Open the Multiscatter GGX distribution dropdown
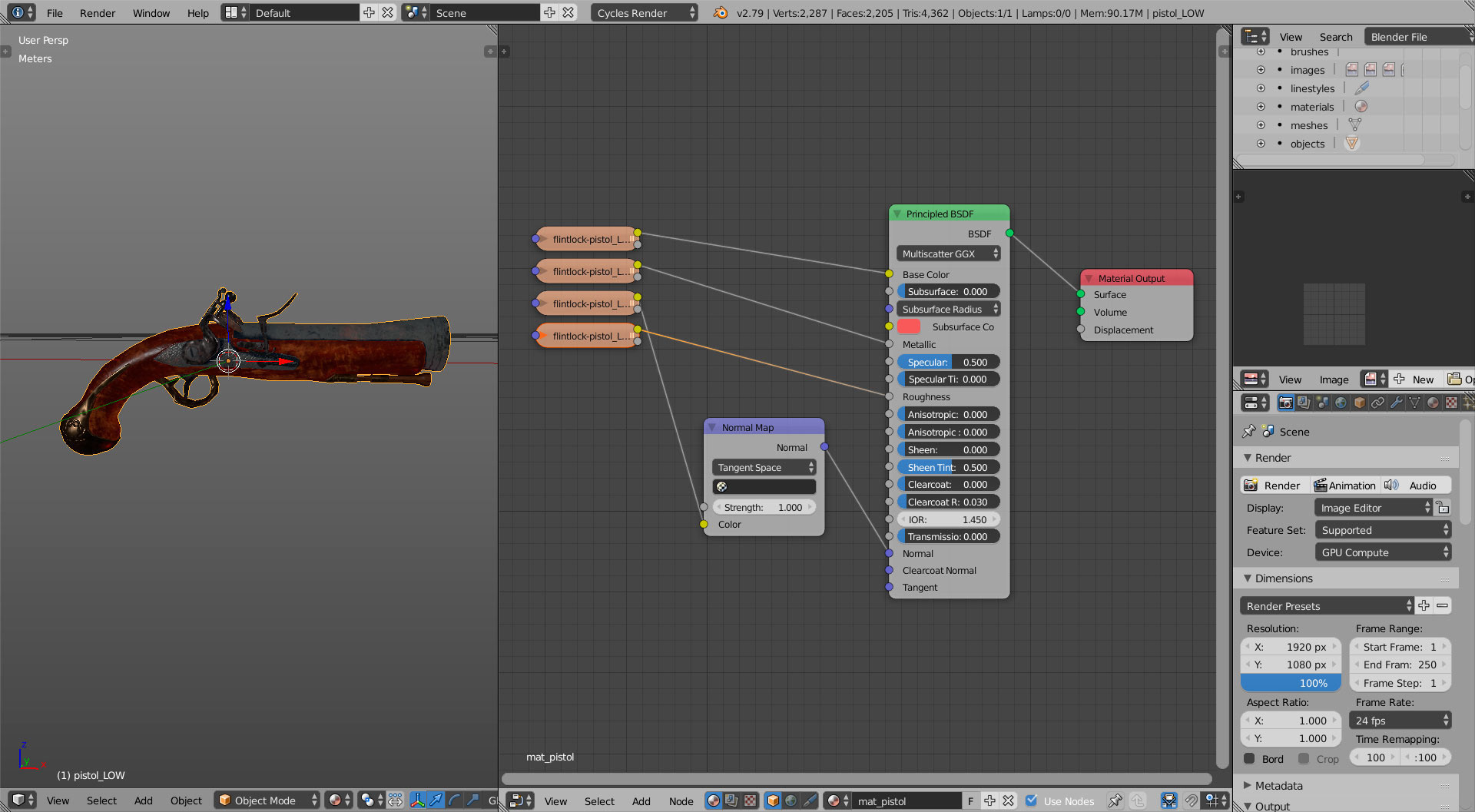Screen dimensions: 1475x812 coord(948,254)
